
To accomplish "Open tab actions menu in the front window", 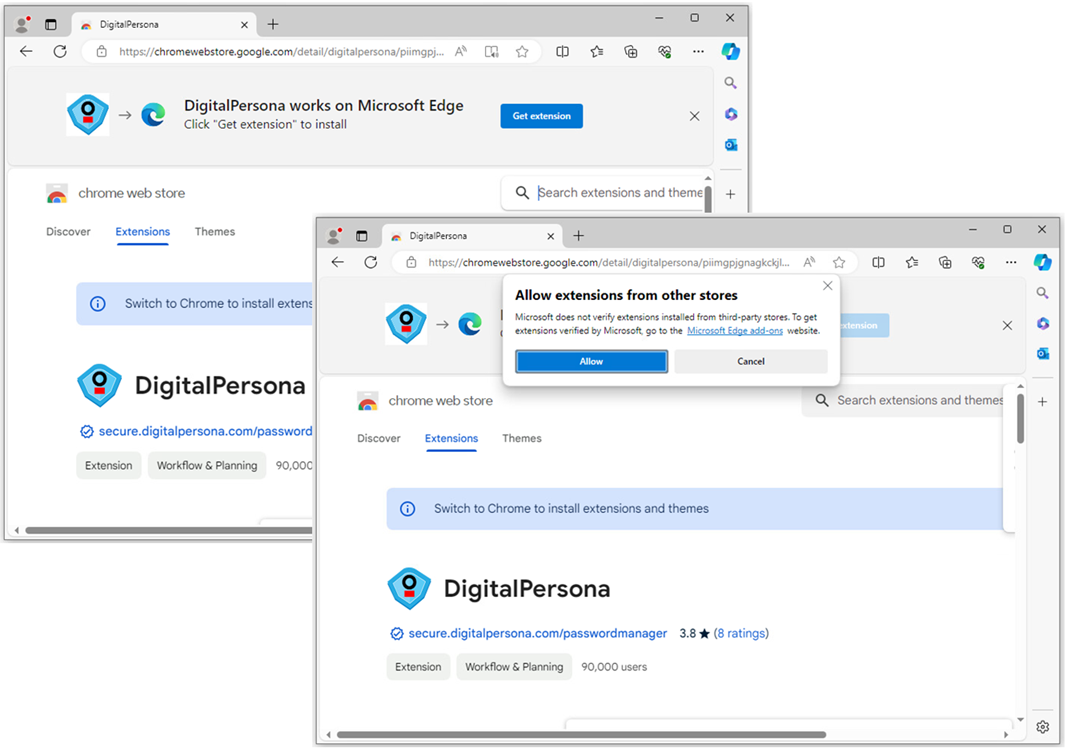I will [x=362, y=236].
